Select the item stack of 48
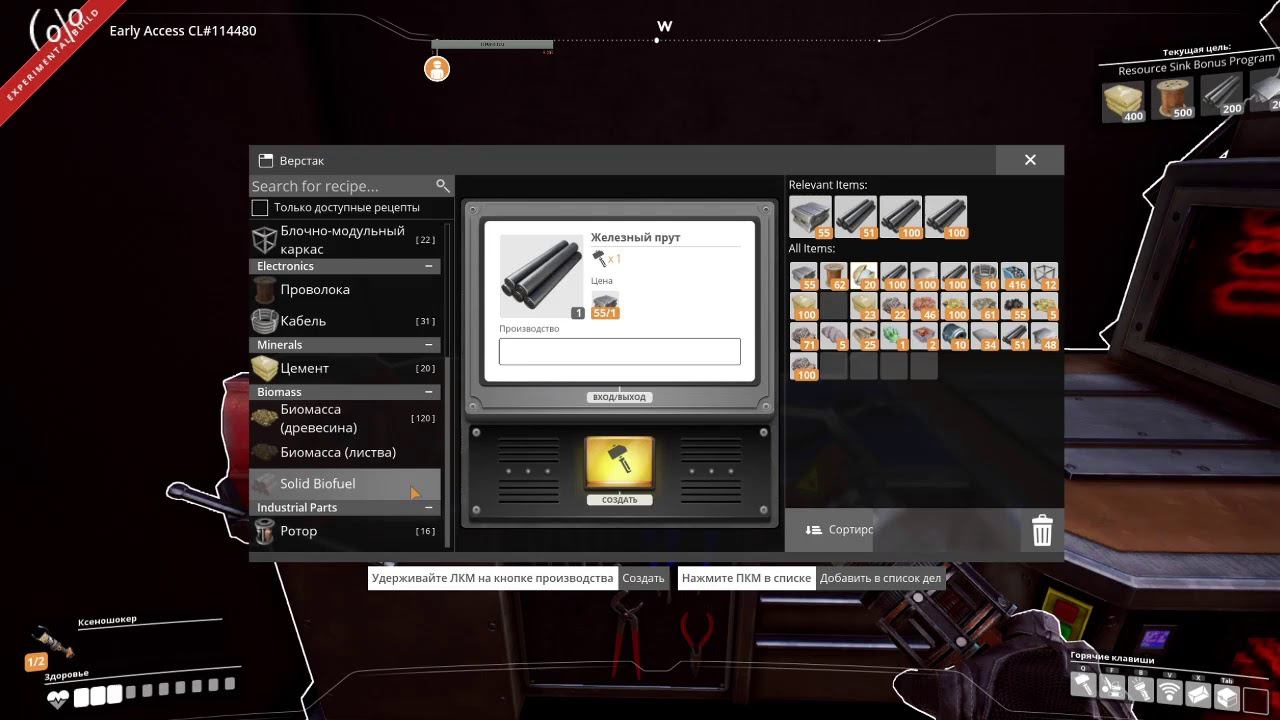This screenshot has width=1280, height=720. (x=1044, y=336)
